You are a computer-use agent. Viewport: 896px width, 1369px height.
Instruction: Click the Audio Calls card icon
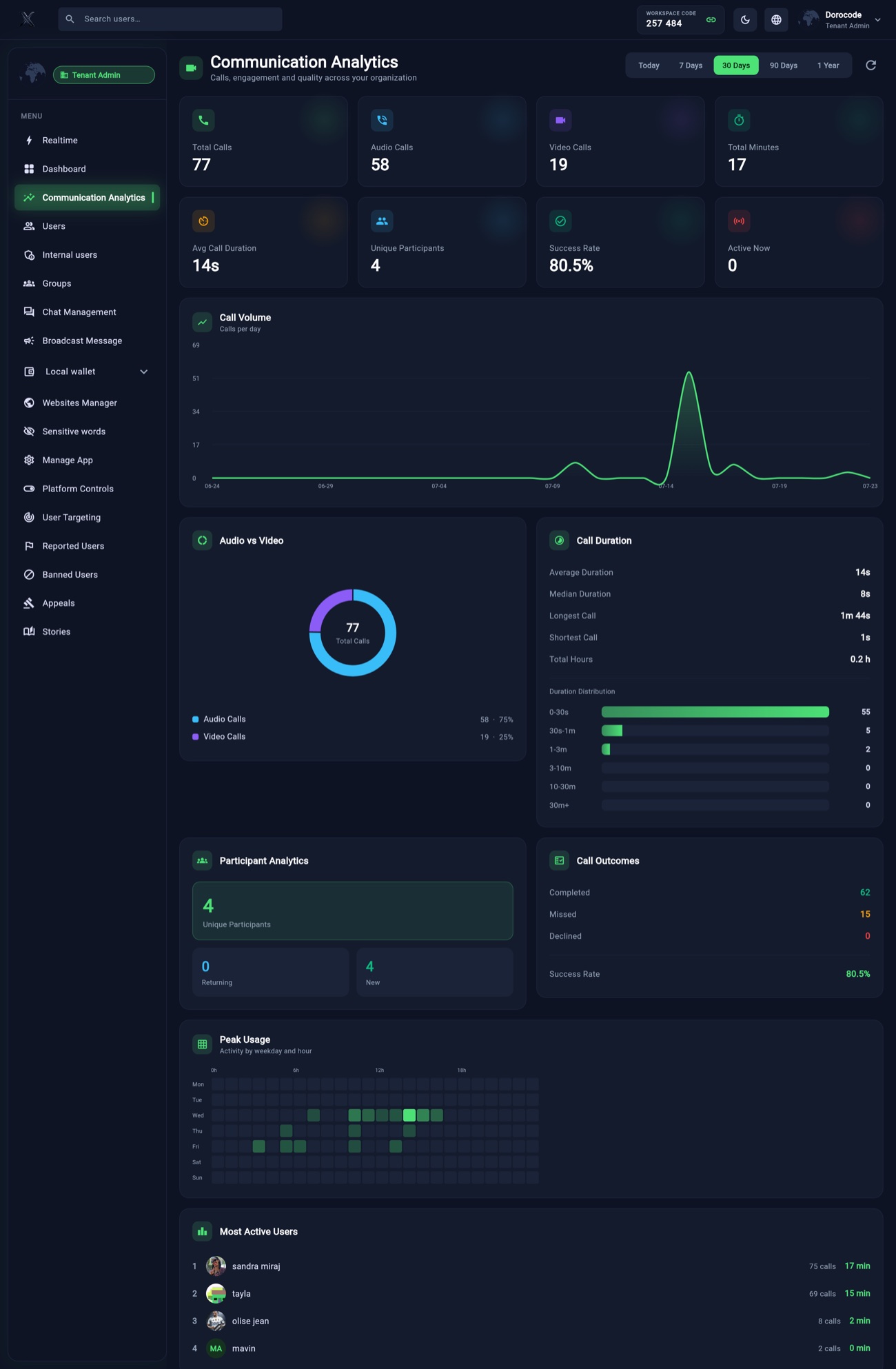tap(382, 120)
